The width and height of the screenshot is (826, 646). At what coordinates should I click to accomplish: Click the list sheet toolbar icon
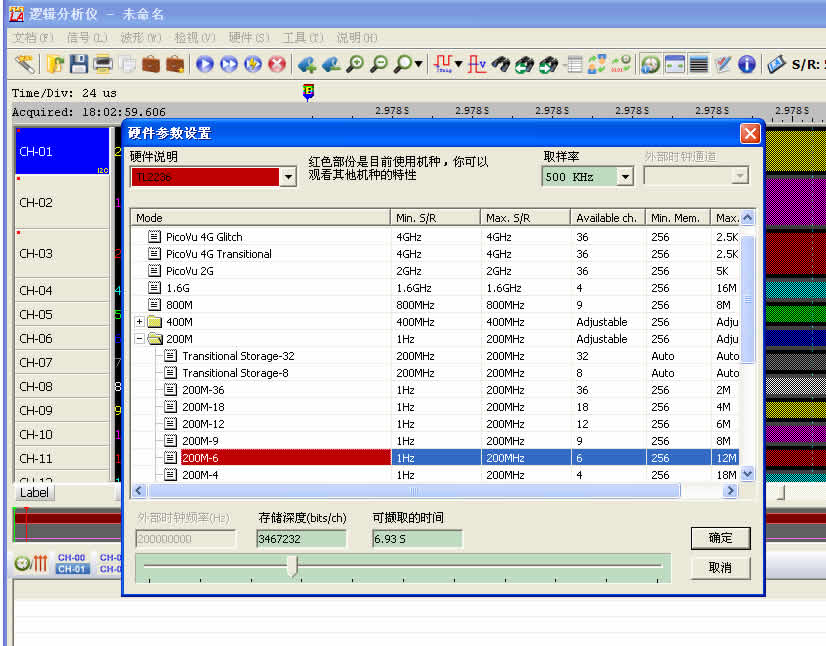coord(574,64)
